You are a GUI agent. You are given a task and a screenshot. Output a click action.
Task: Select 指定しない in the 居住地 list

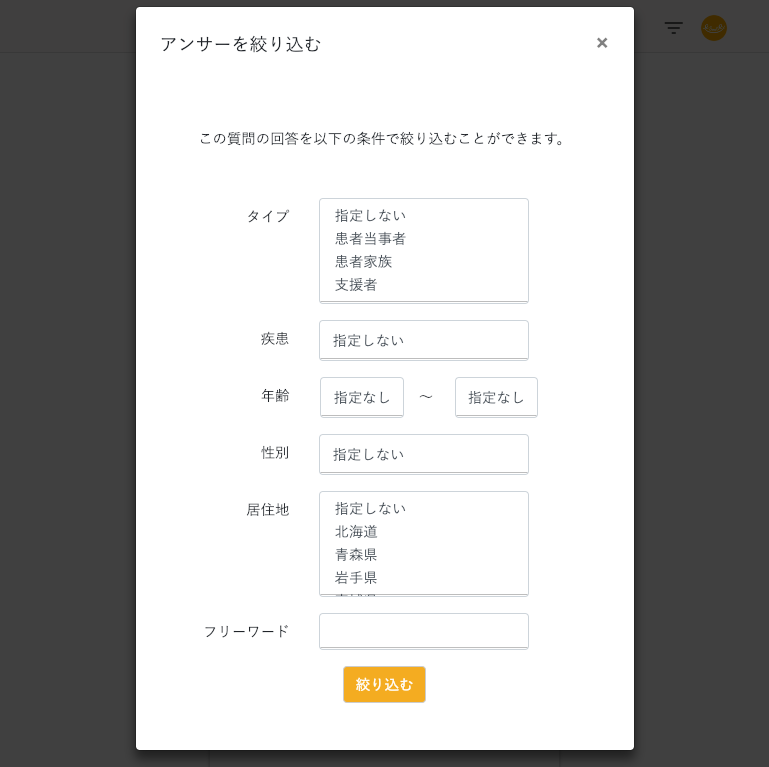tap(371, 508)
